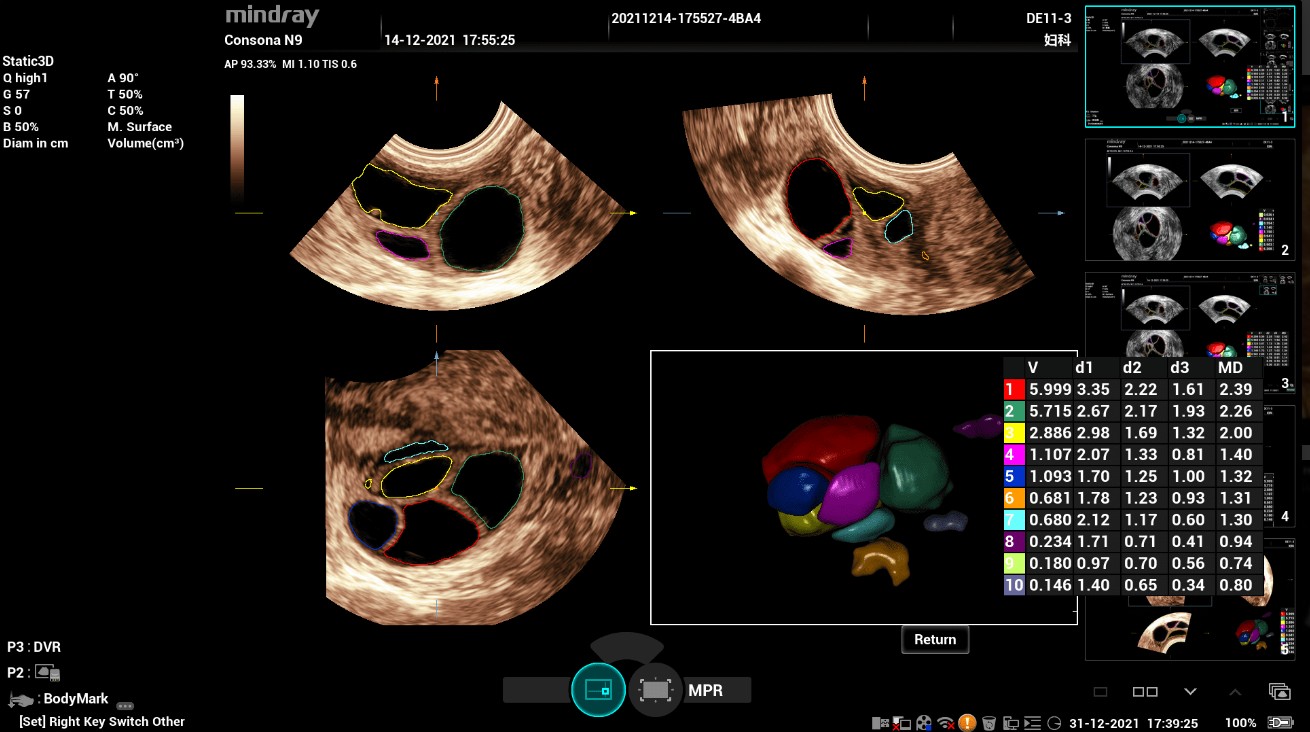
Task: Click the orange follicle in 3D rendering
Action: (880, 560)
